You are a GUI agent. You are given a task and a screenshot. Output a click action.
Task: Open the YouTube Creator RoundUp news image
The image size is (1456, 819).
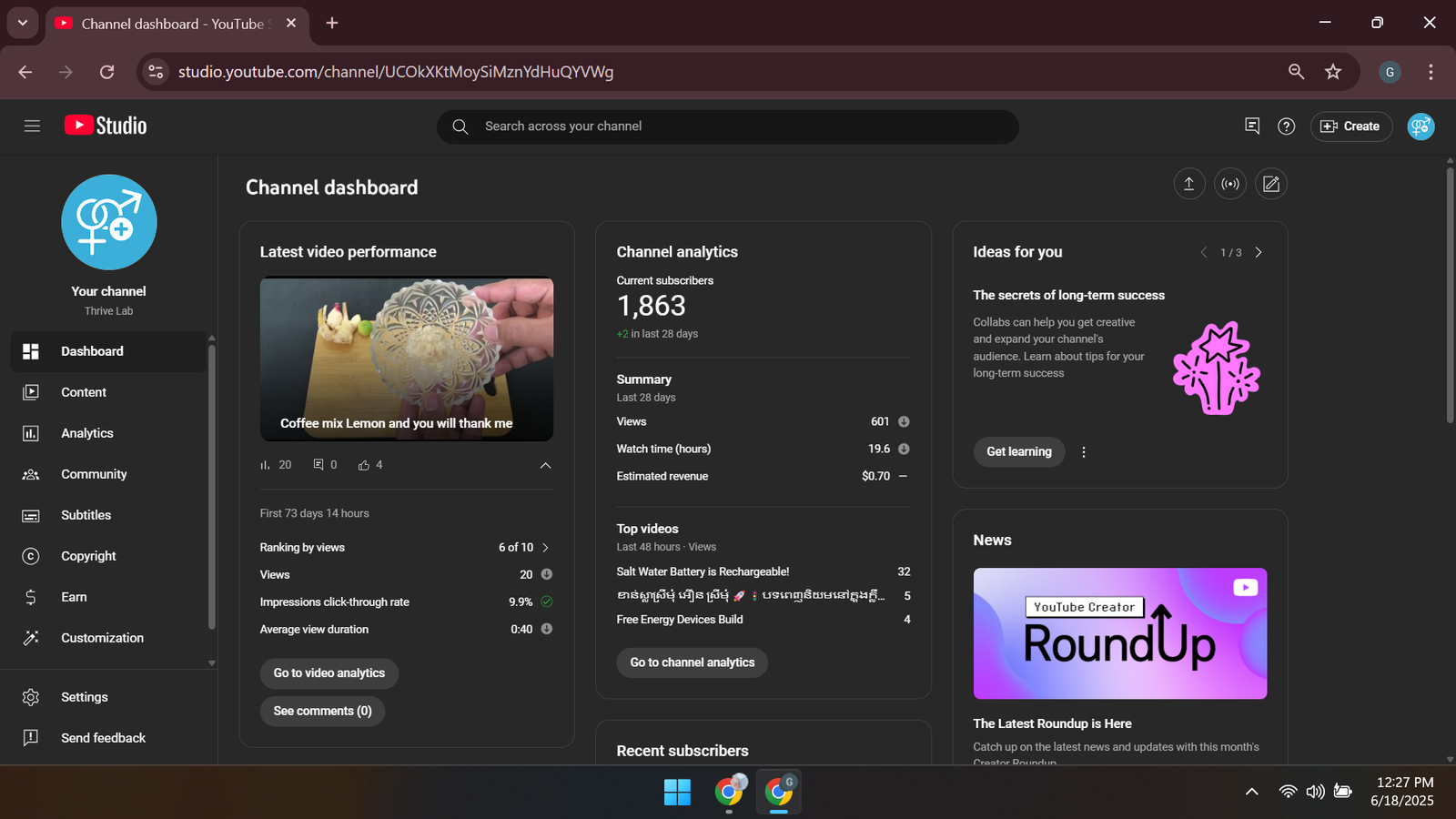point(1120,633)
